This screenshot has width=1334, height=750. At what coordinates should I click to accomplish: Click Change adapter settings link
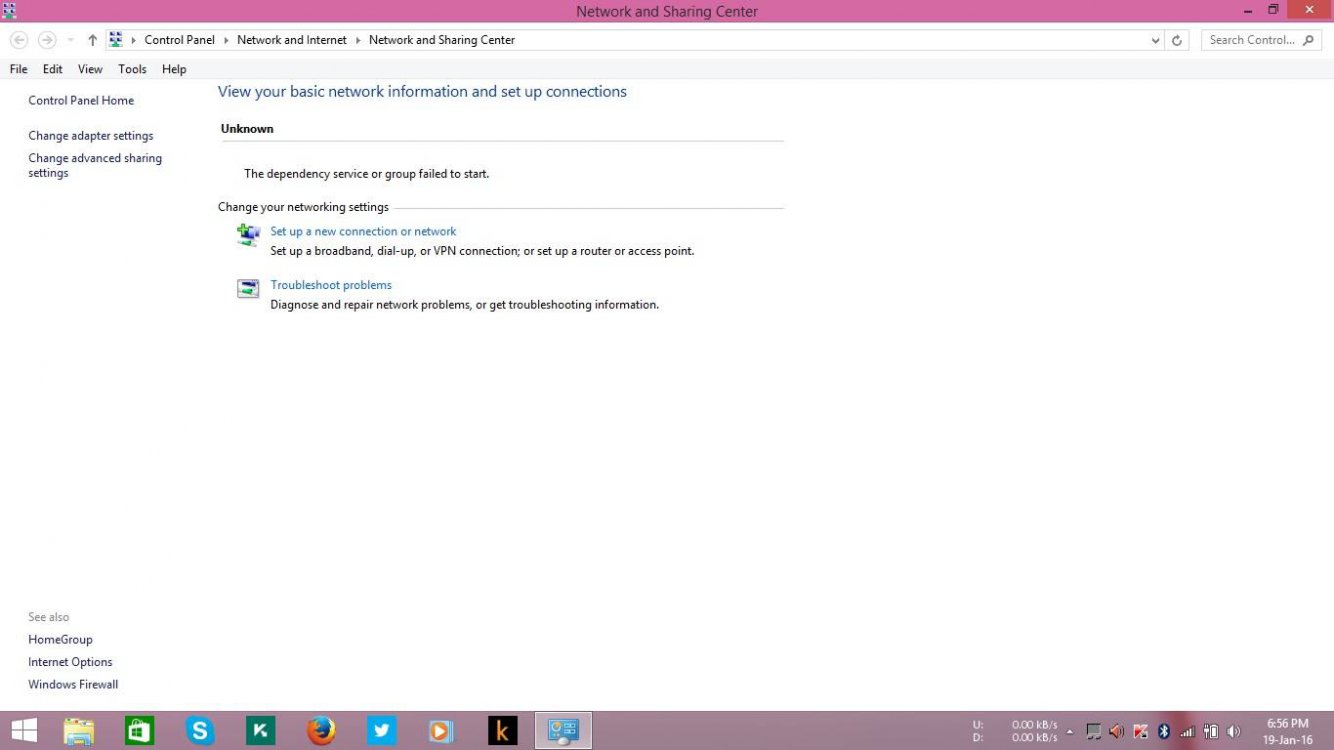coord(91,136)
